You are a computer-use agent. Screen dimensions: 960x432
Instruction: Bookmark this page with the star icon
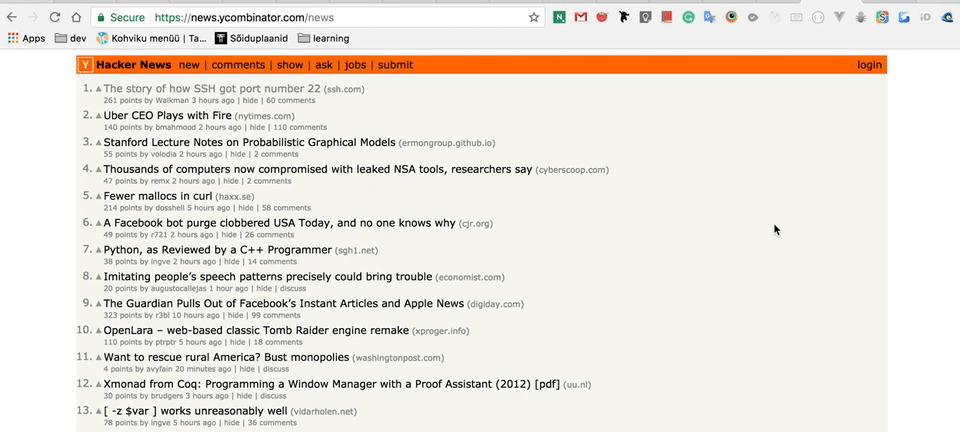click(534, 18)
